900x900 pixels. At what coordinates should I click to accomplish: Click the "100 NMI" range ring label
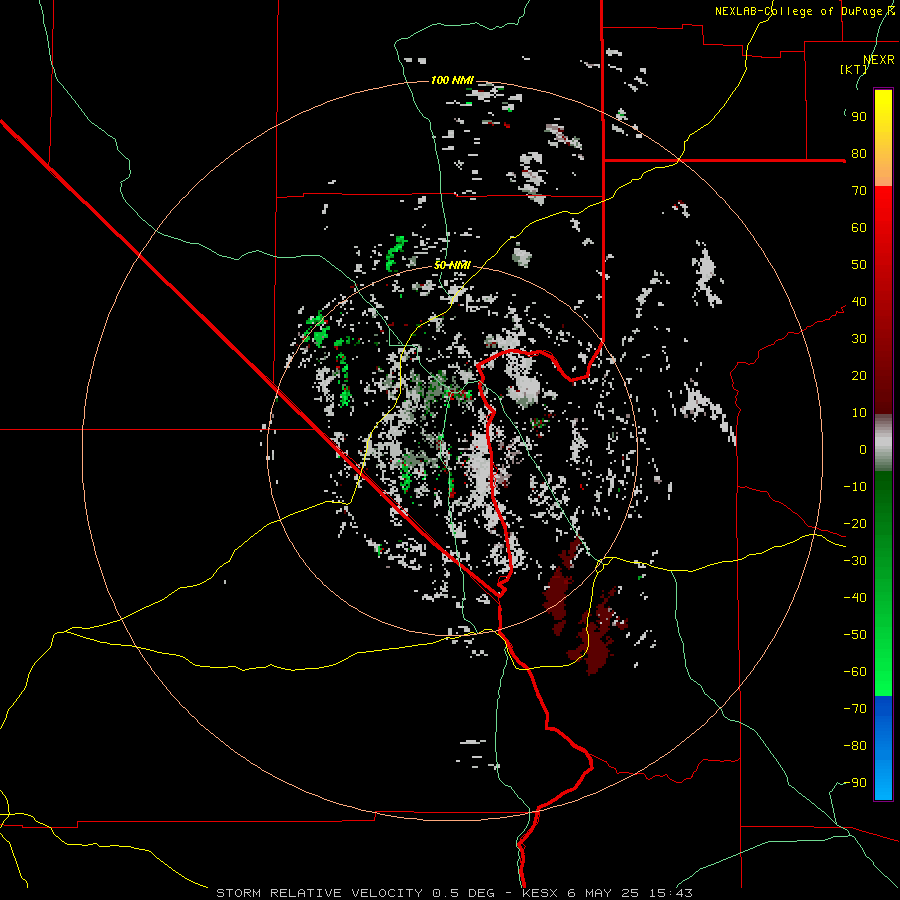pos(452,80)
